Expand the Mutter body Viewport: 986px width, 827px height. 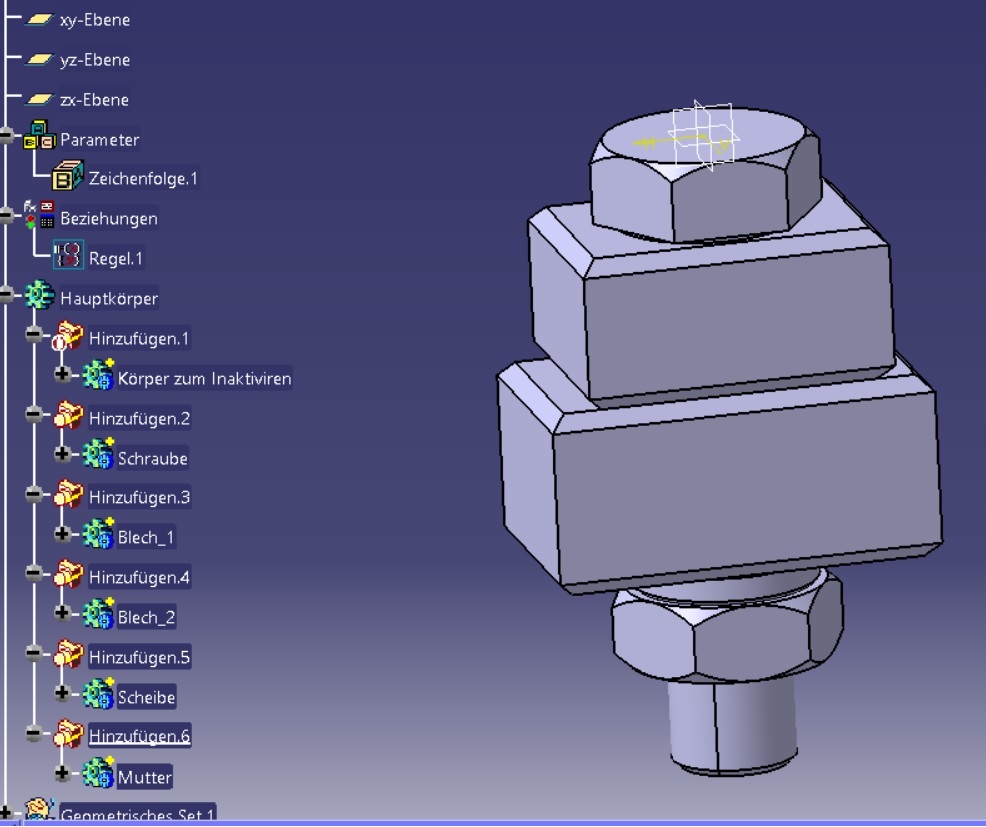[62, 772]
